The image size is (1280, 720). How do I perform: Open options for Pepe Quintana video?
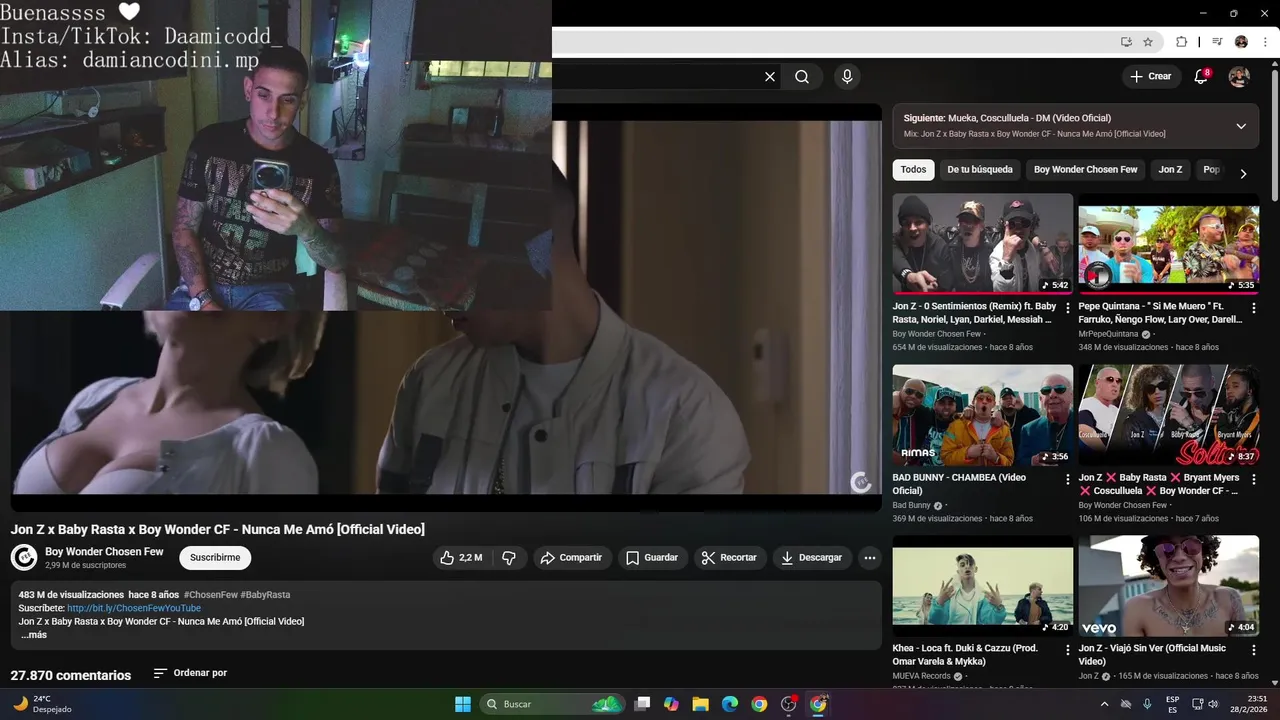pyautogui.click(x=1254, y=309)
